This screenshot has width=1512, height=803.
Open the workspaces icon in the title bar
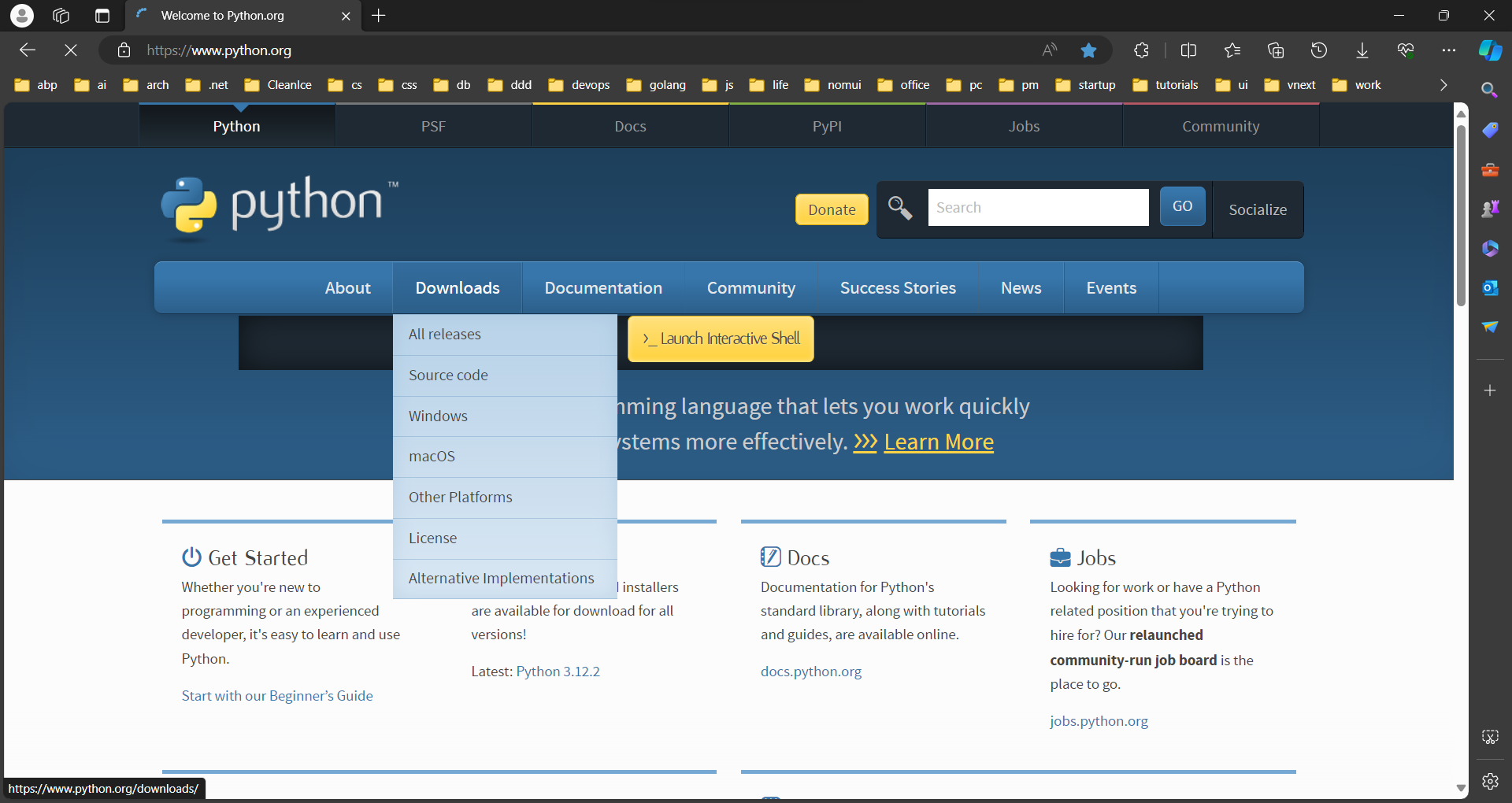[61, 15]
